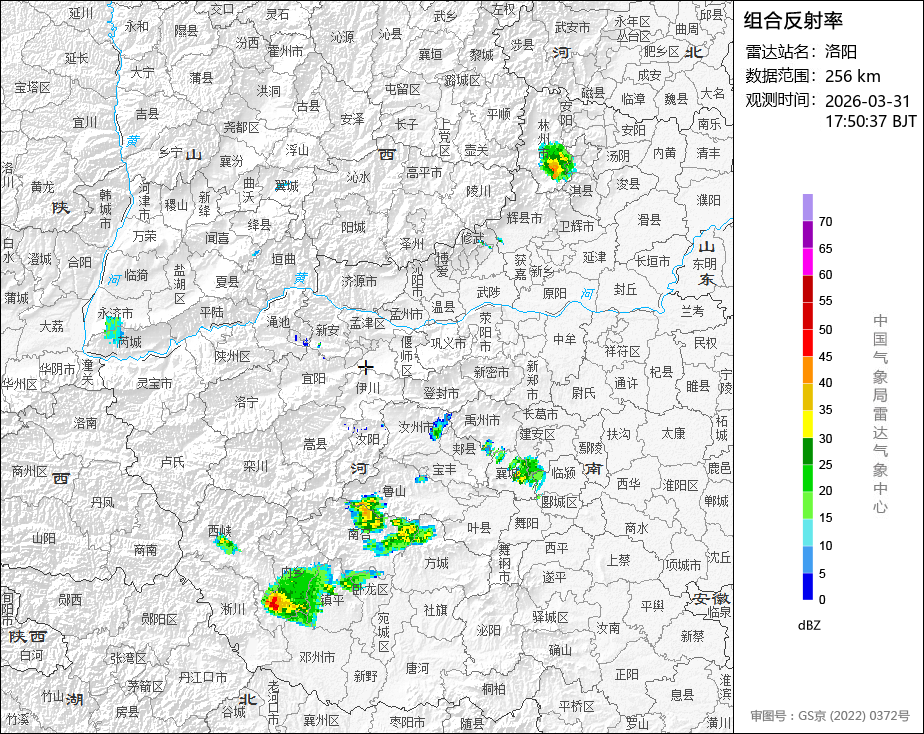Image resolution: width=924 pixels, height=734 pixels.
Task: Select the yellow swatch between 30 and 35
Action: [x=807, y=424]
